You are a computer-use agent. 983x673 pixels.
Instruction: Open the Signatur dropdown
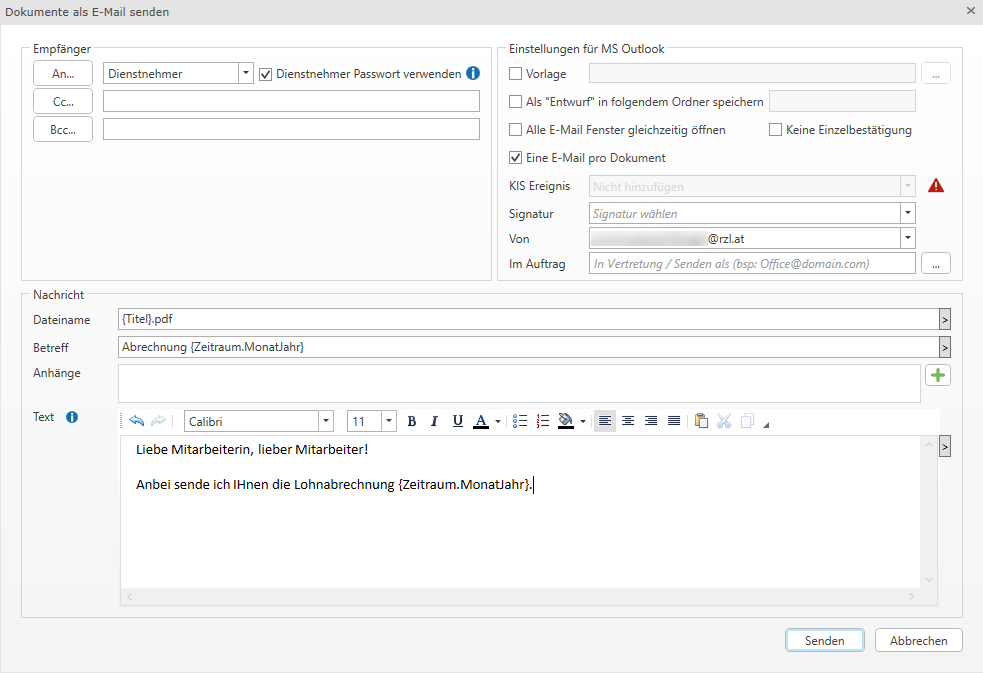pos(906,213)
